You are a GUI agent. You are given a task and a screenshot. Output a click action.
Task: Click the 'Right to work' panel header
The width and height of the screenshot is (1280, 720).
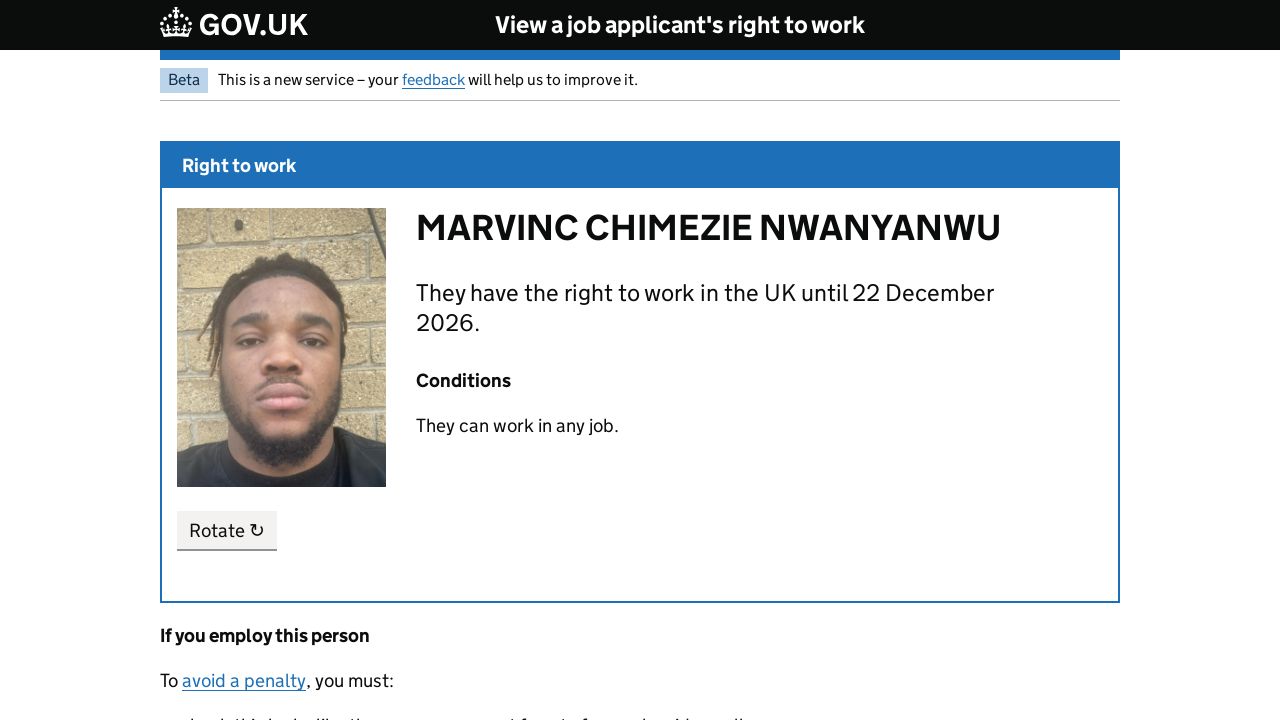click(x=239, y=166)
